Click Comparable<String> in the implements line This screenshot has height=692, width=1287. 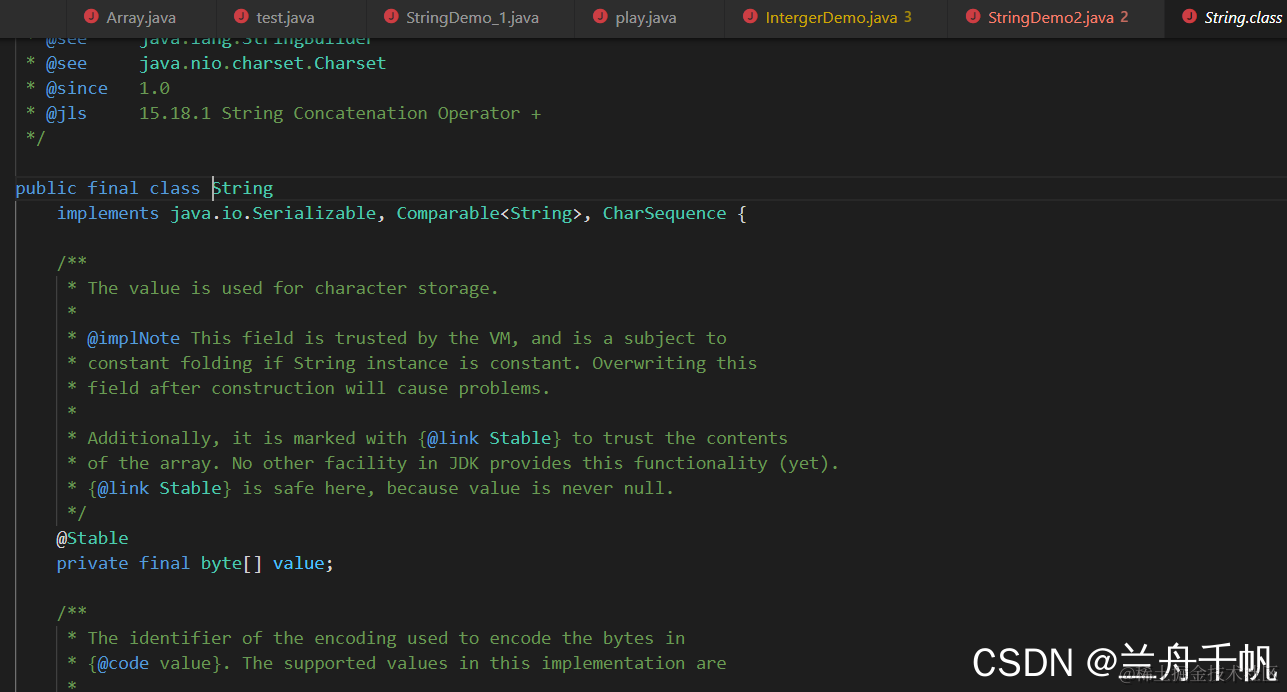494,213
